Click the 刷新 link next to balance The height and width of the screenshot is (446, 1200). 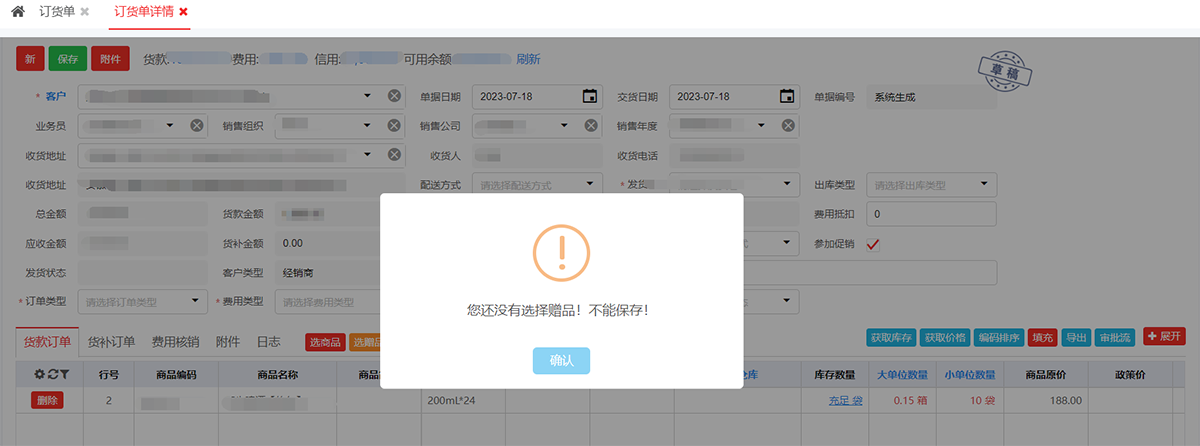(528, 60)
